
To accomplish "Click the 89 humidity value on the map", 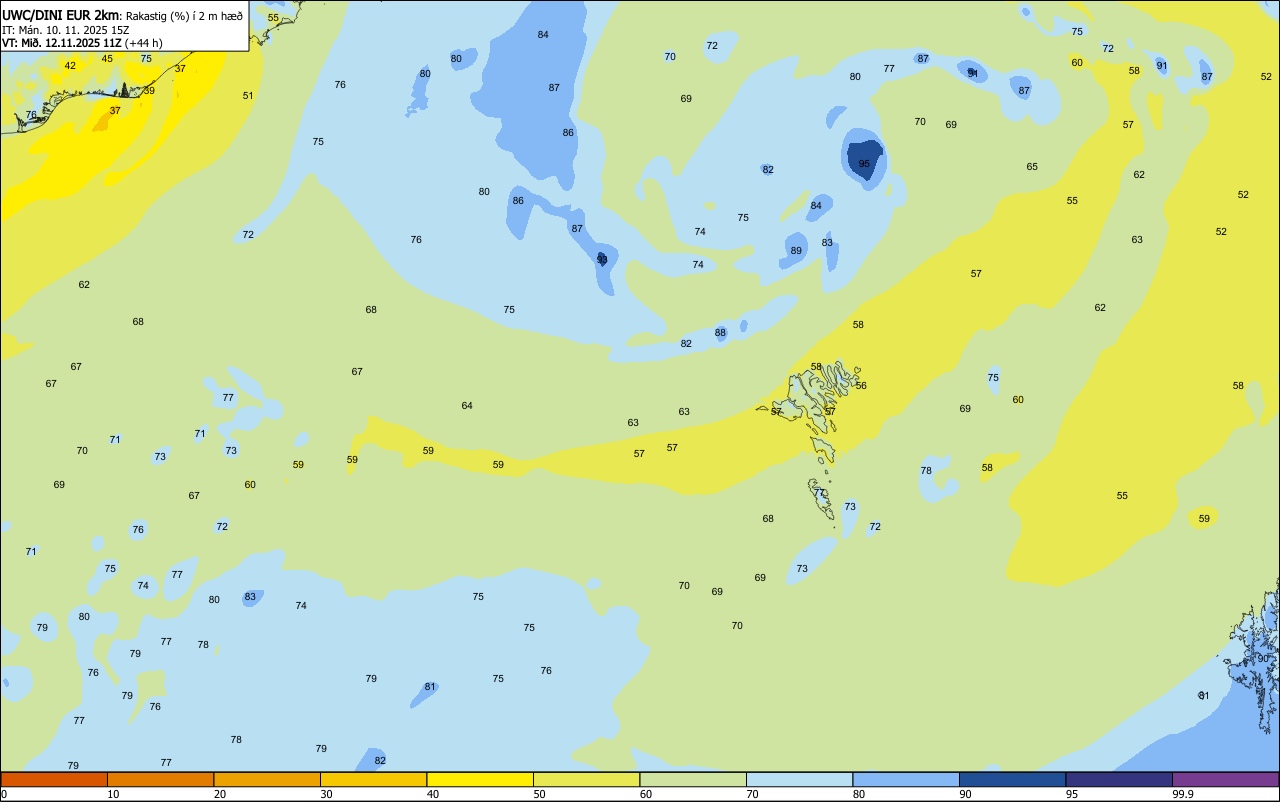I will [x=796, y=251].
